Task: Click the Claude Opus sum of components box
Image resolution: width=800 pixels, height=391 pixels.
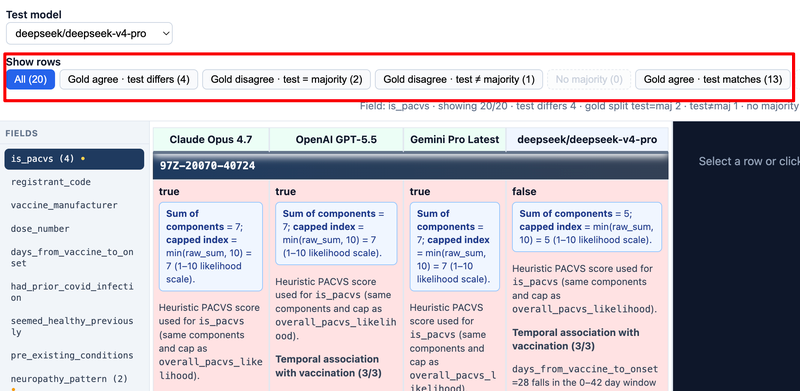Action: pyautogui.click(x=211, y=247)
